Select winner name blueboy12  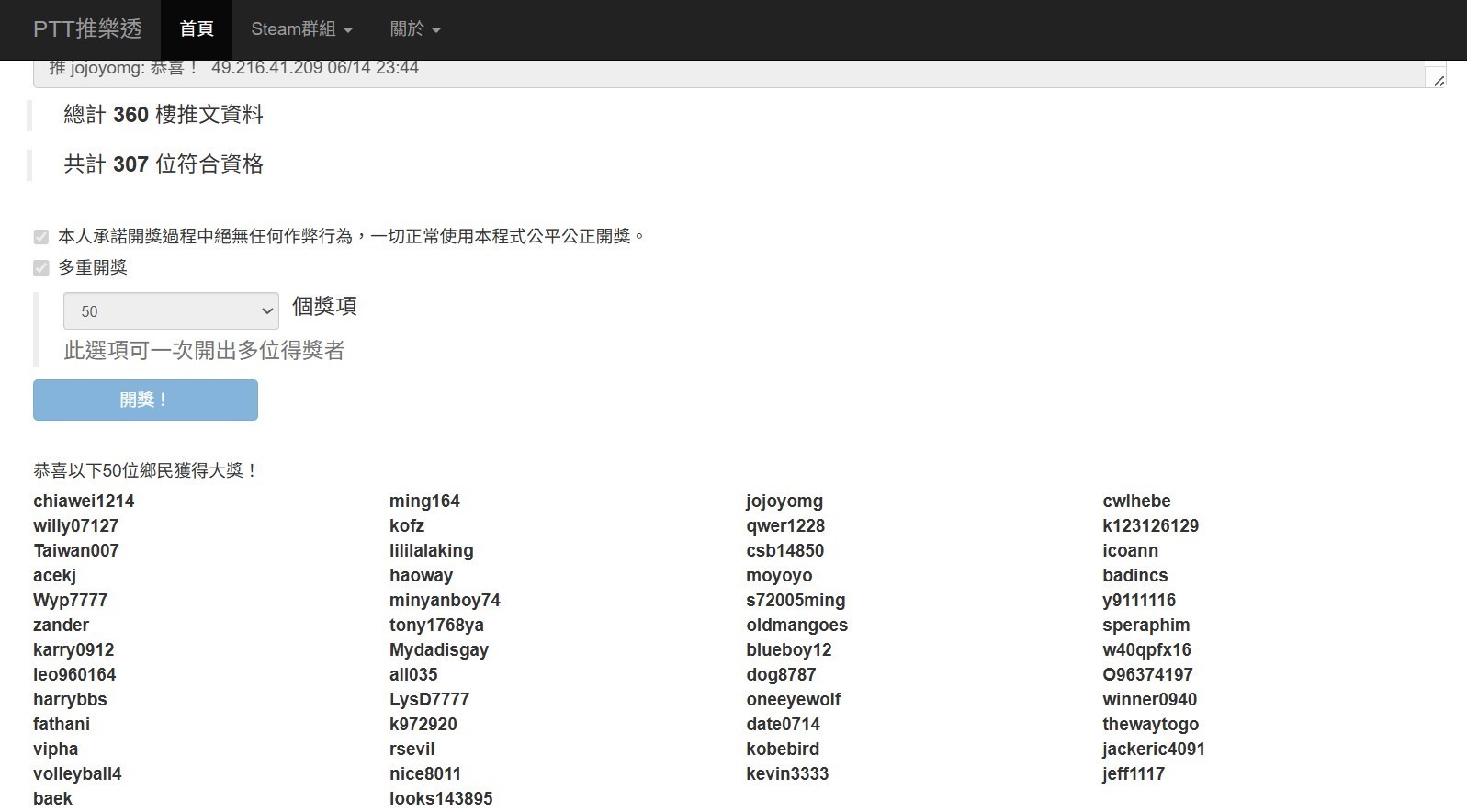(789, 650)
